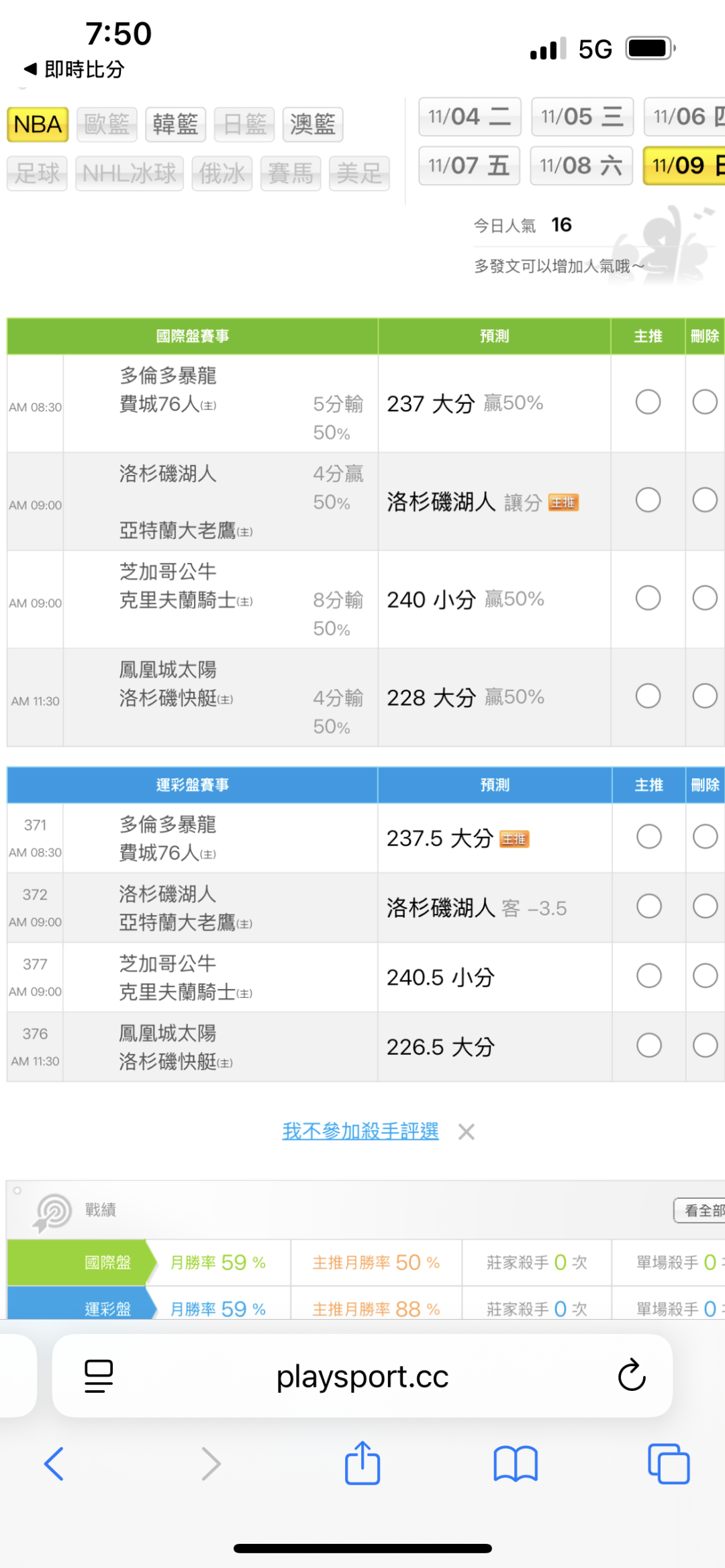Return to 即時比分 via back arrow
Screen dimensions: 725x1568
coord(30,68)
